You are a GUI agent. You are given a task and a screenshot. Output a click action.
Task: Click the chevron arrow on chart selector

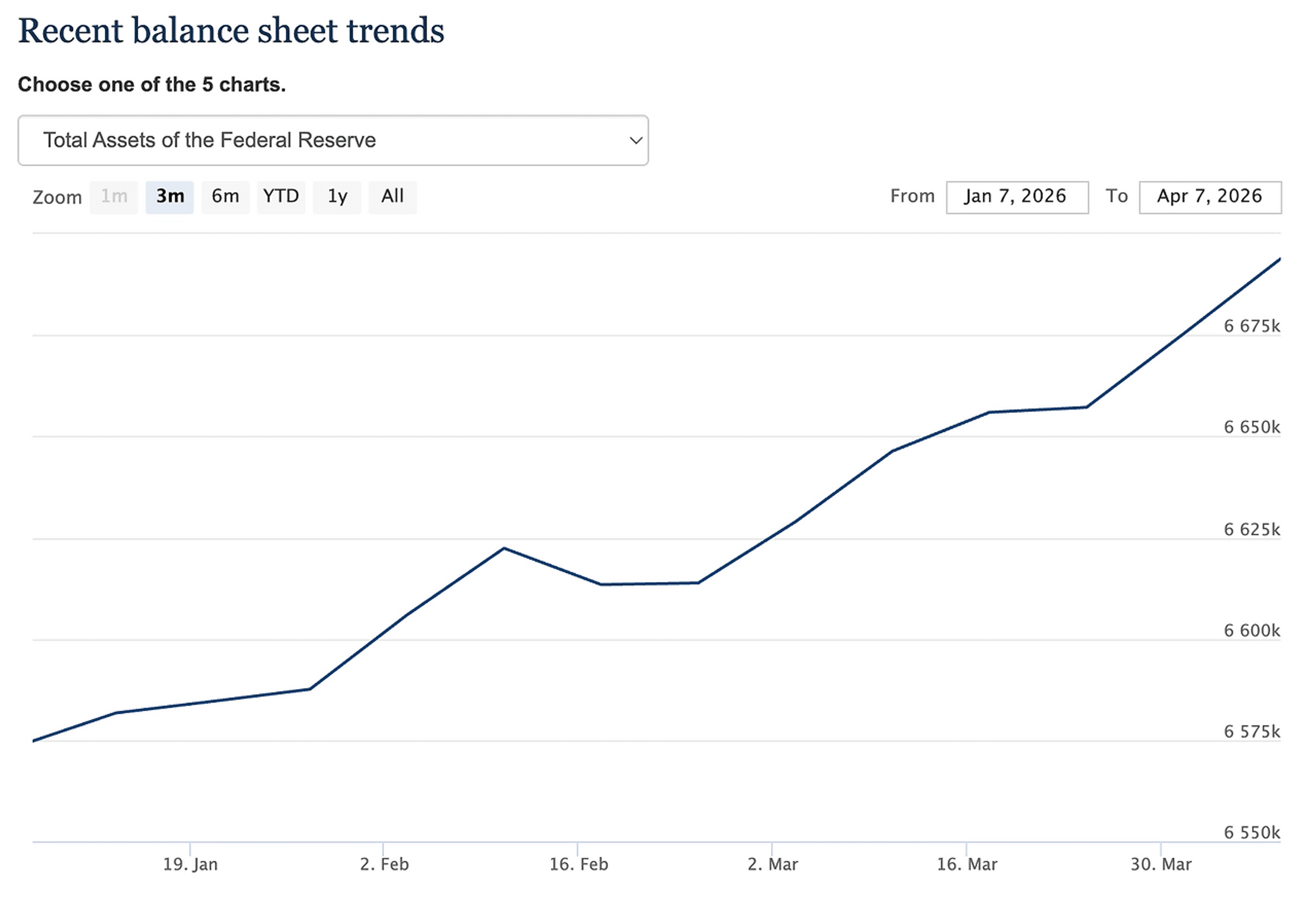[x=635, y=141]
